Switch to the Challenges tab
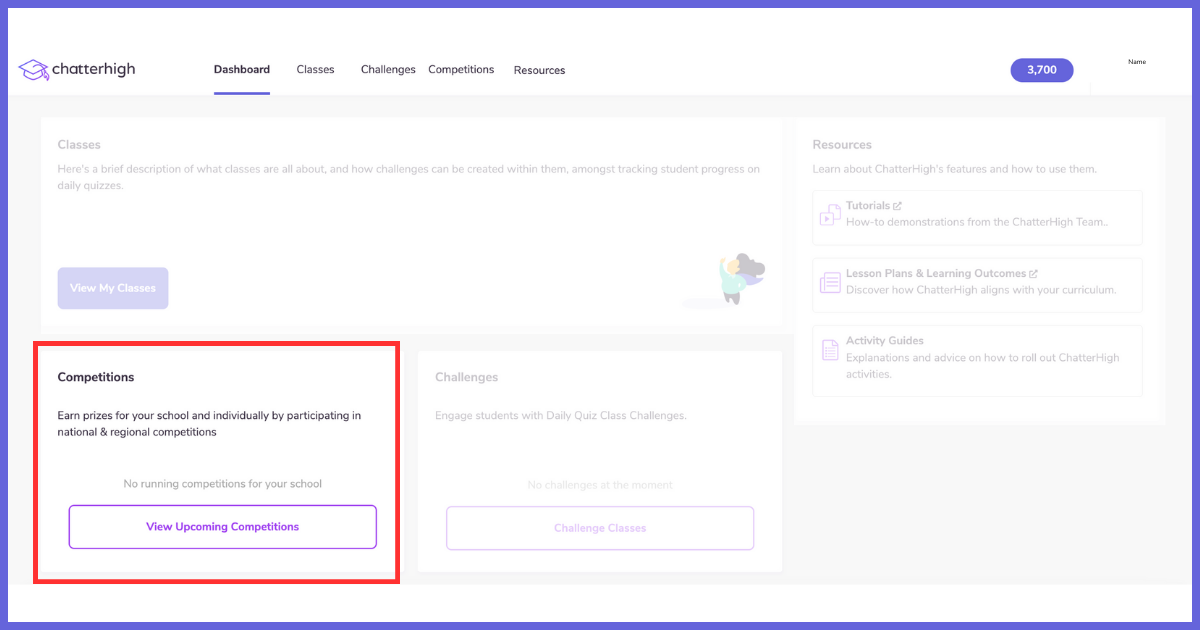 (x=388, y=69)
